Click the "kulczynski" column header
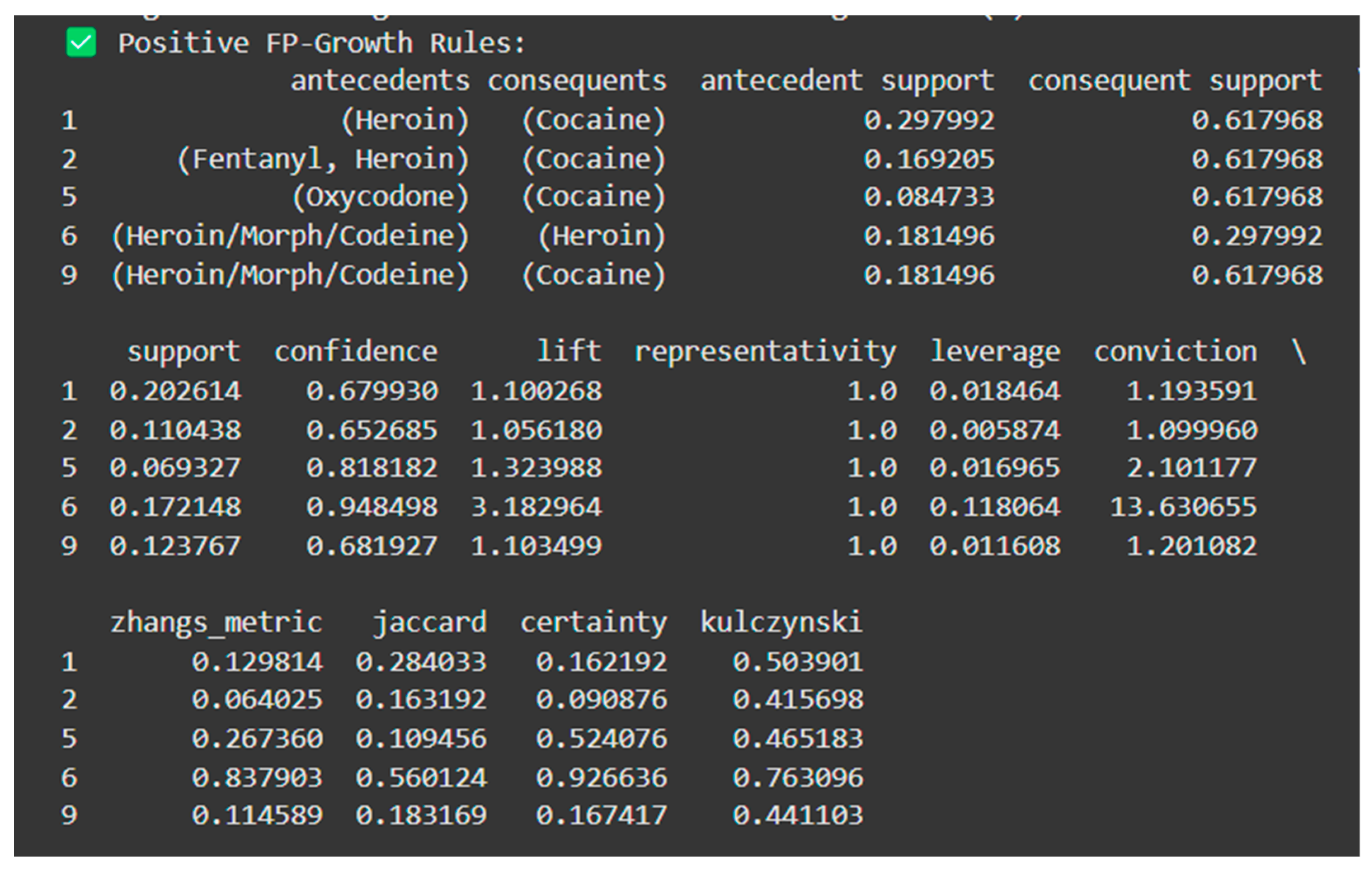This screenshot has height=875, width=1372. coord(781,622)
